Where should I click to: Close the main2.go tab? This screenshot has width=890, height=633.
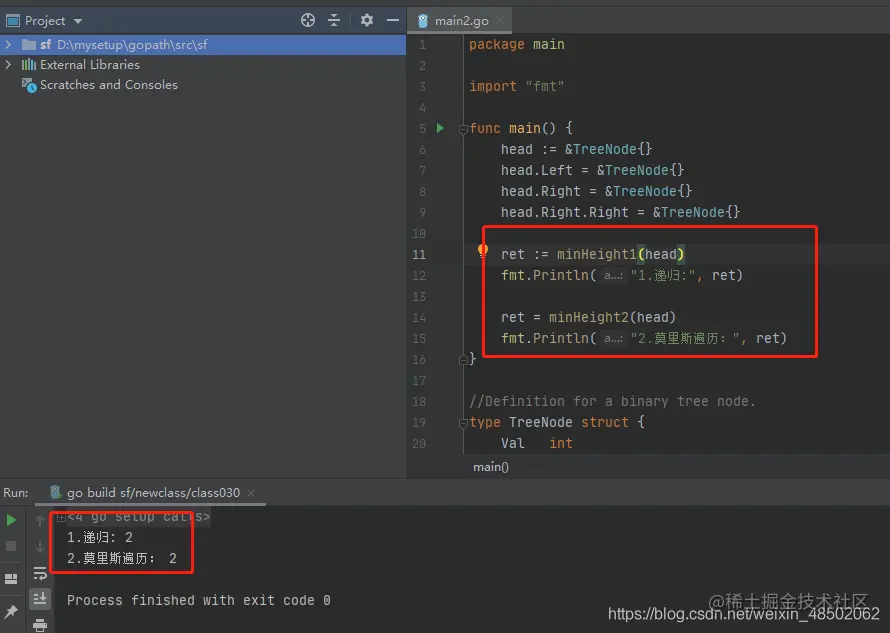pos(500,20)
